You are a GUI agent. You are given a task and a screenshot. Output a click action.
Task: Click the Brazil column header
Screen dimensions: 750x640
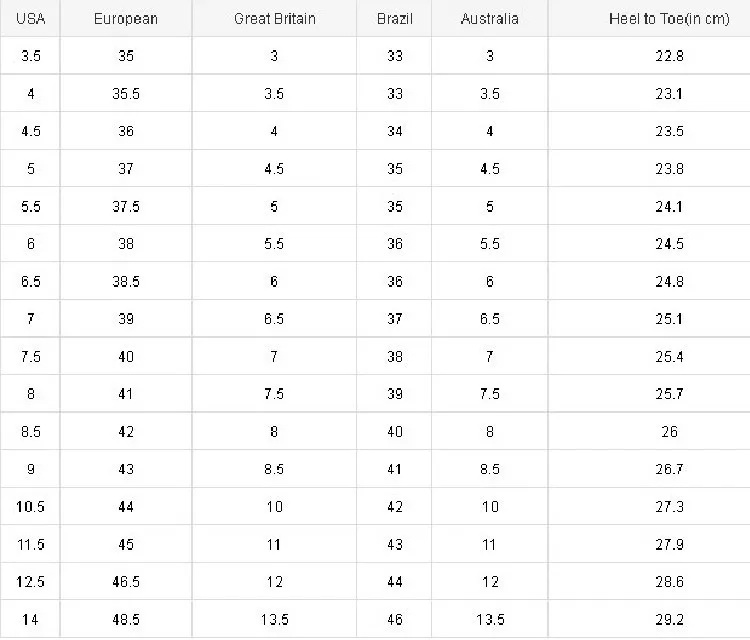pyautogui.click(x=395, y=19)
